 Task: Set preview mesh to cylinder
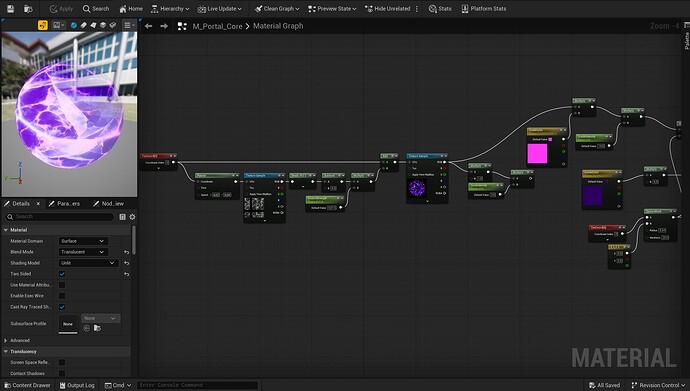tap(83, 25)
